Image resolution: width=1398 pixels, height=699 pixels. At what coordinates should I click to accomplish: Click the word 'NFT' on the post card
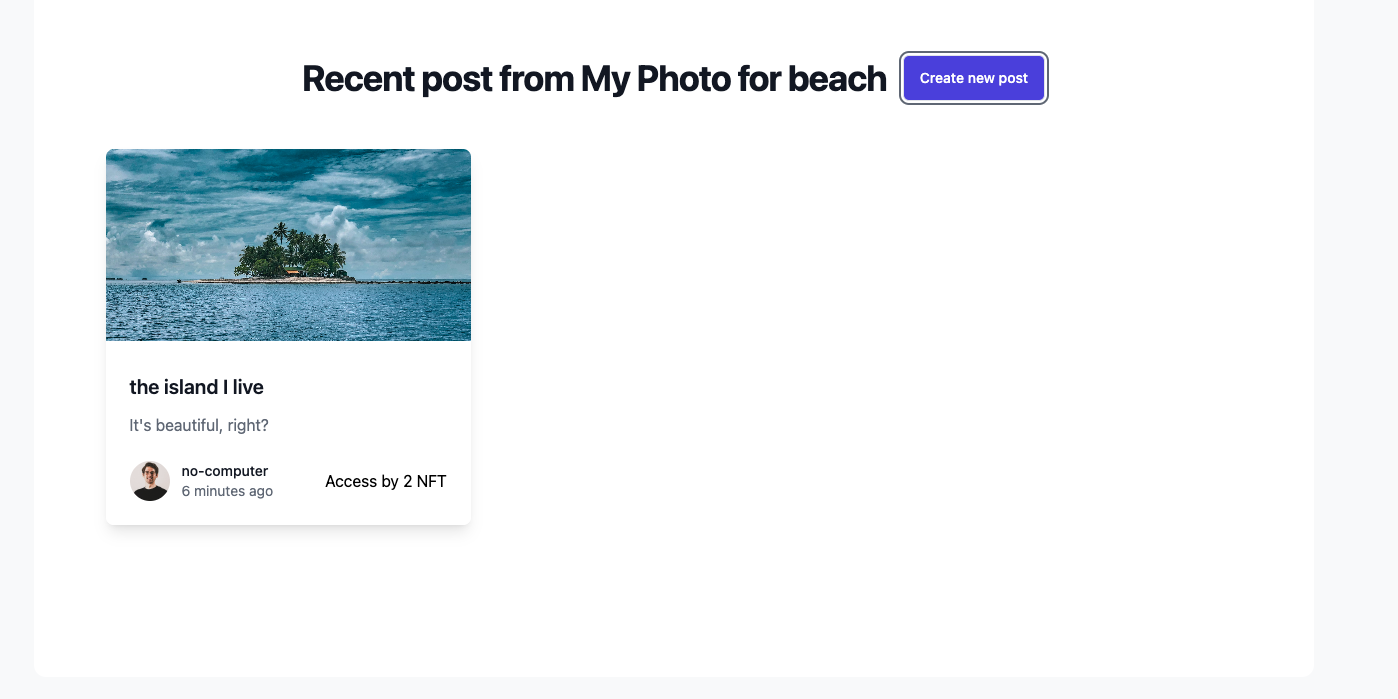coord(431,481)
